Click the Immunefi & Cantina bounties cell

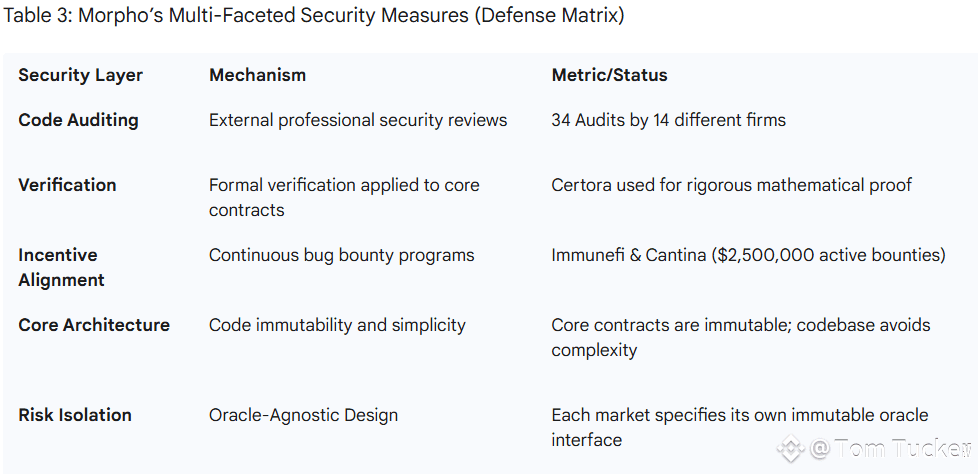pos(748,255)
